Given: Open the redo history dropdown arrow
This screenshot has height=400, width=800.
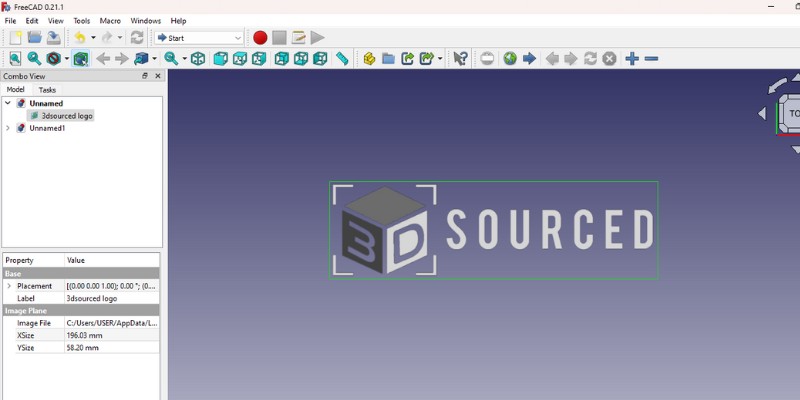Looking at the screenshot, I should [x=120, y=38].
